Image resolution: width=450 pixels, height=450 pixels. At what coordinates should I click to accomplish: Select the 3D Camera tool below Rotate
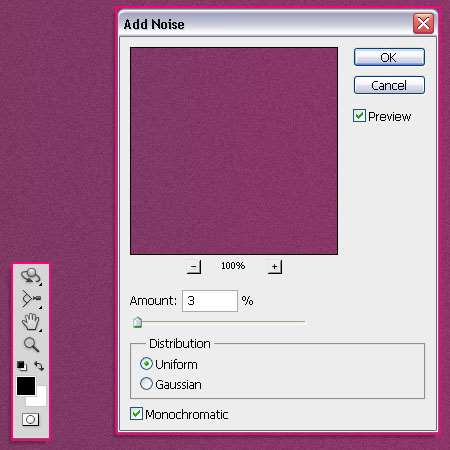tap(31, 299)
